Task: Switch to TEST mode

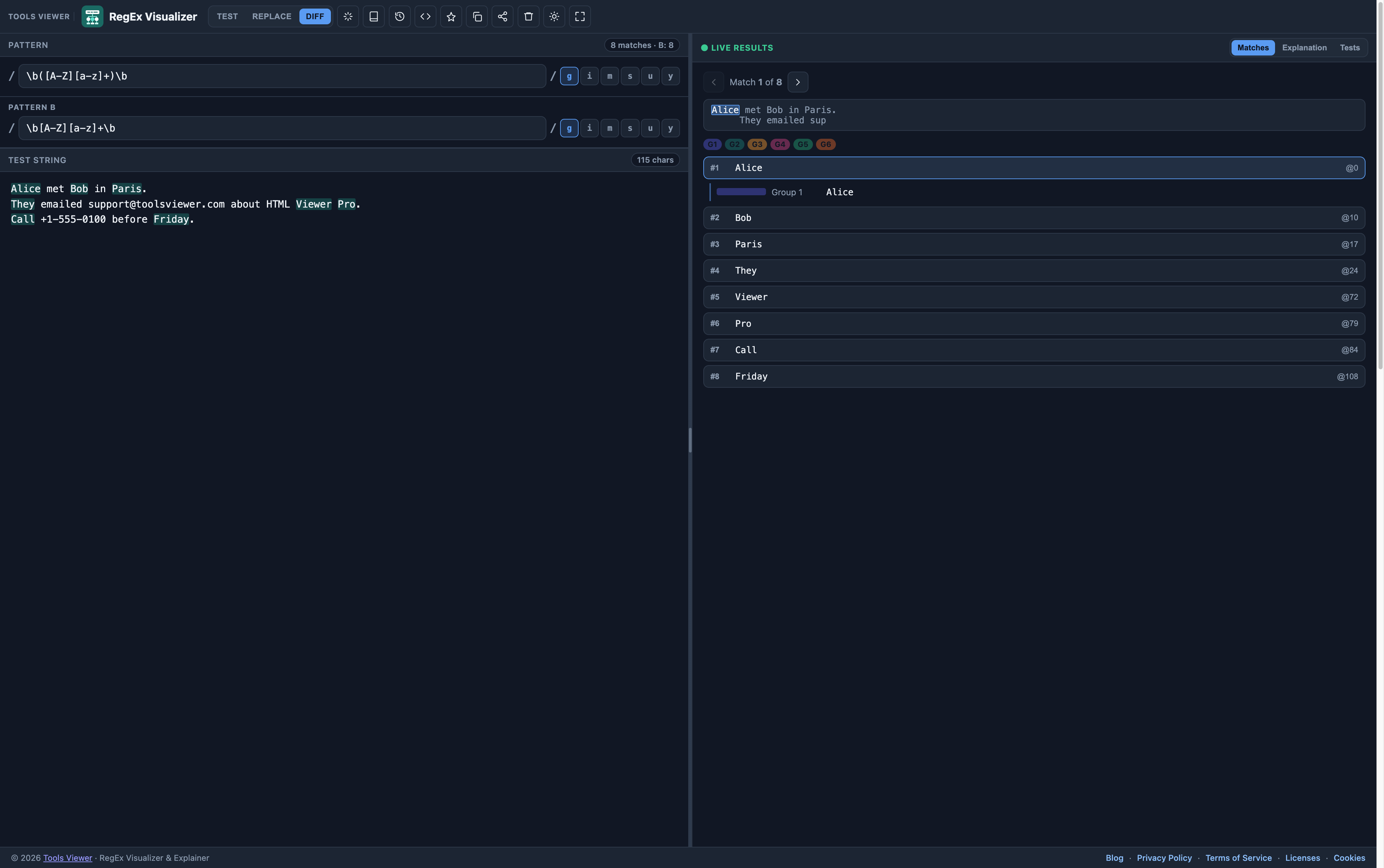Action: (x=227, y=16)
